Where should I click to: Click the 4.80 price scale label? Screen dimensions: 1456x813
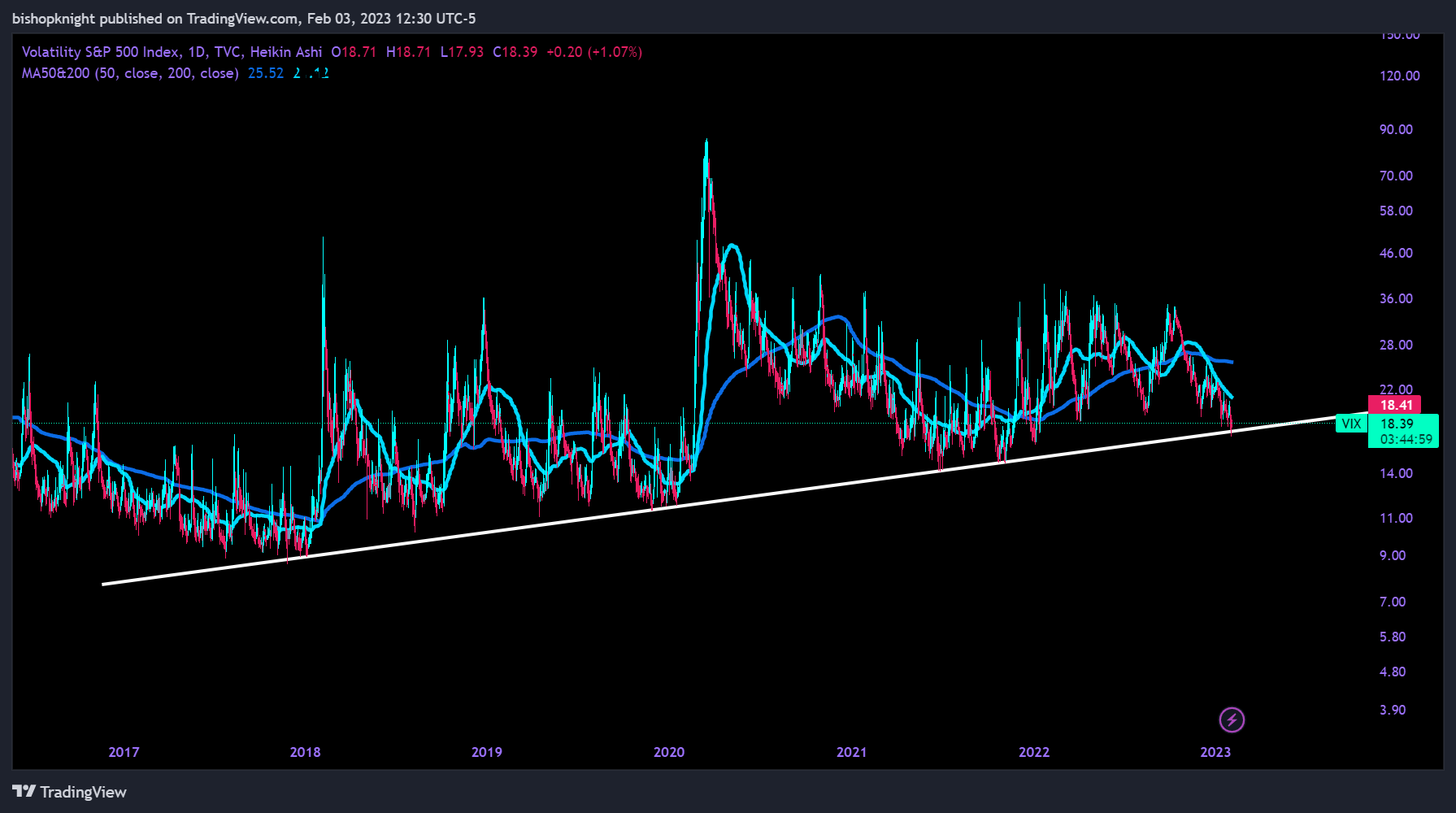[x=1393, y=672]
